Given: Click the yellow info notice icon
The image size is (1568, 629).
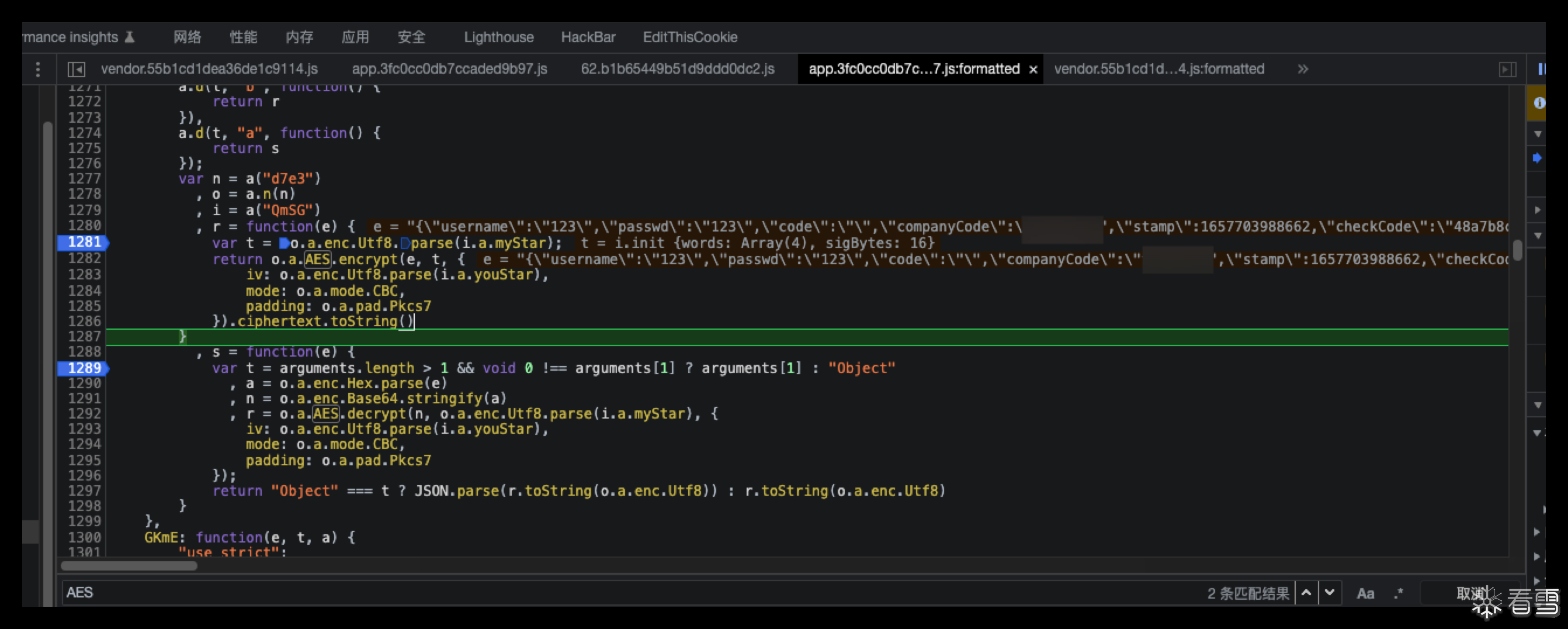Looking at the screenshot, I should 1539,103.
